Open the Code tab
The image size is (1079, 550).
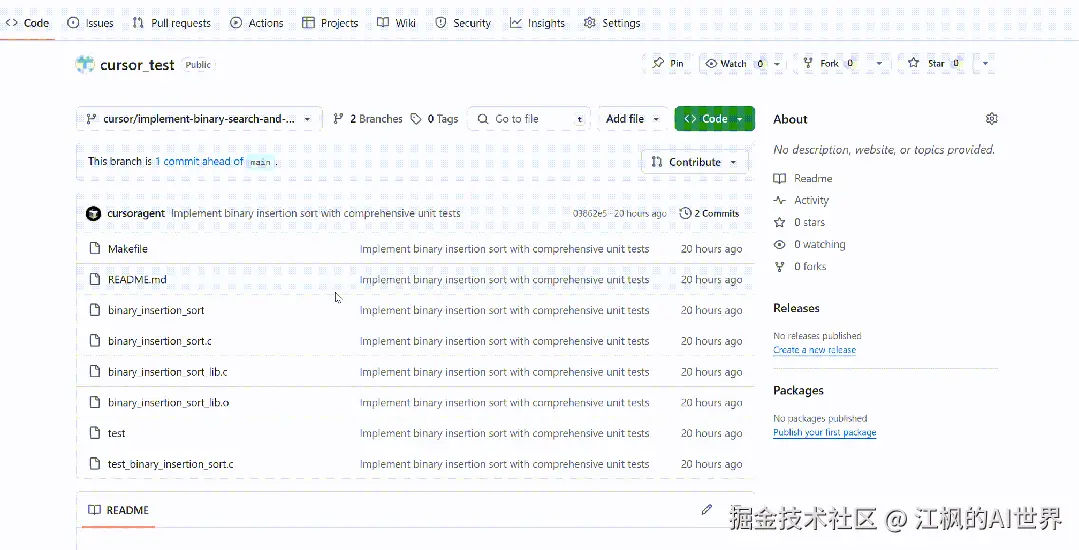[28, 23]
